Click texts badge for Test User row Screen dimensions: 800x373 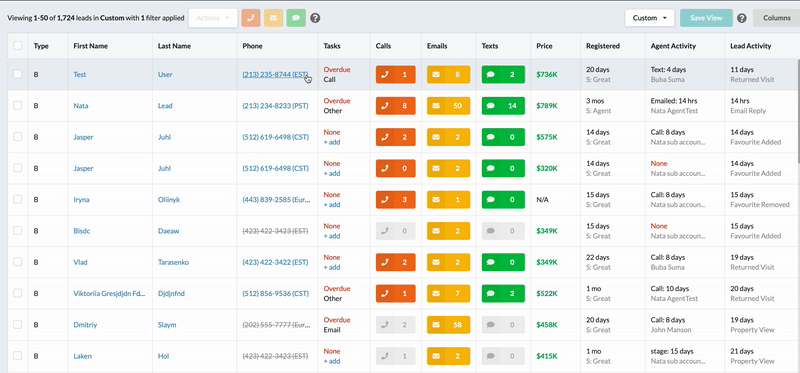click(x=503, y=74)
